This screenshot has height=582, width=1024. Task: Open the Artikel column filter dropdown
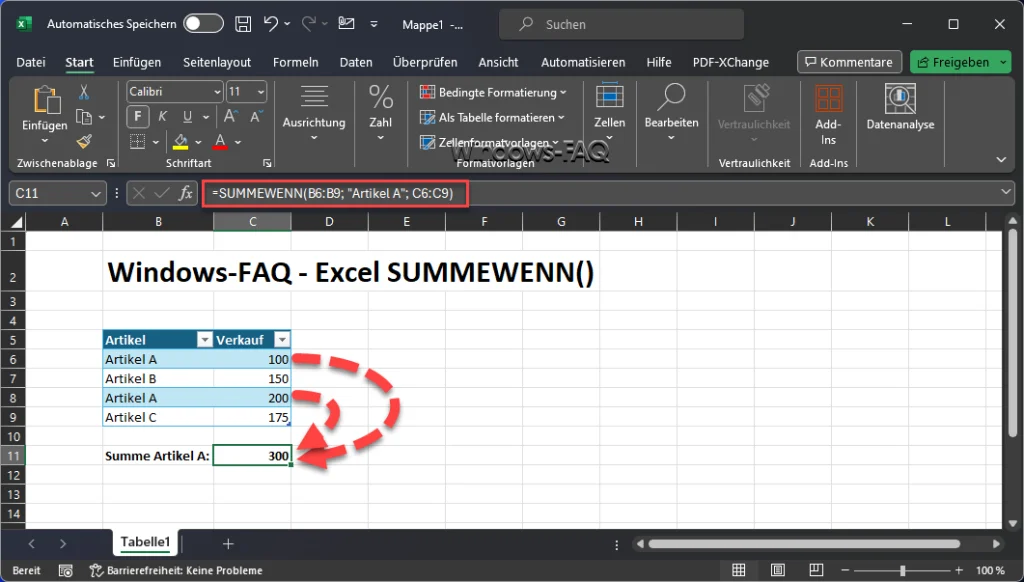[x=205, y=340]
